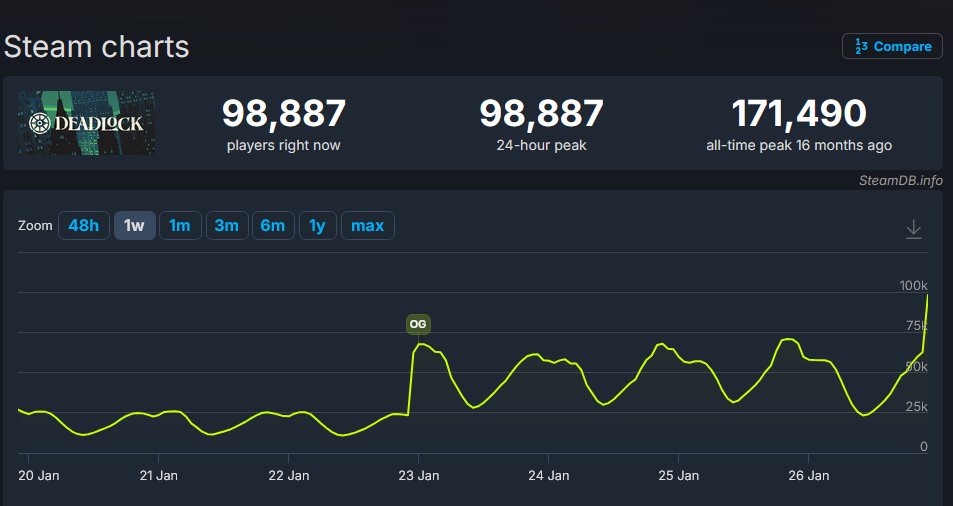This screenshot has height=506, width=953.
Task: Click the 22 Jan axis label
Action: tap(289, 475)
